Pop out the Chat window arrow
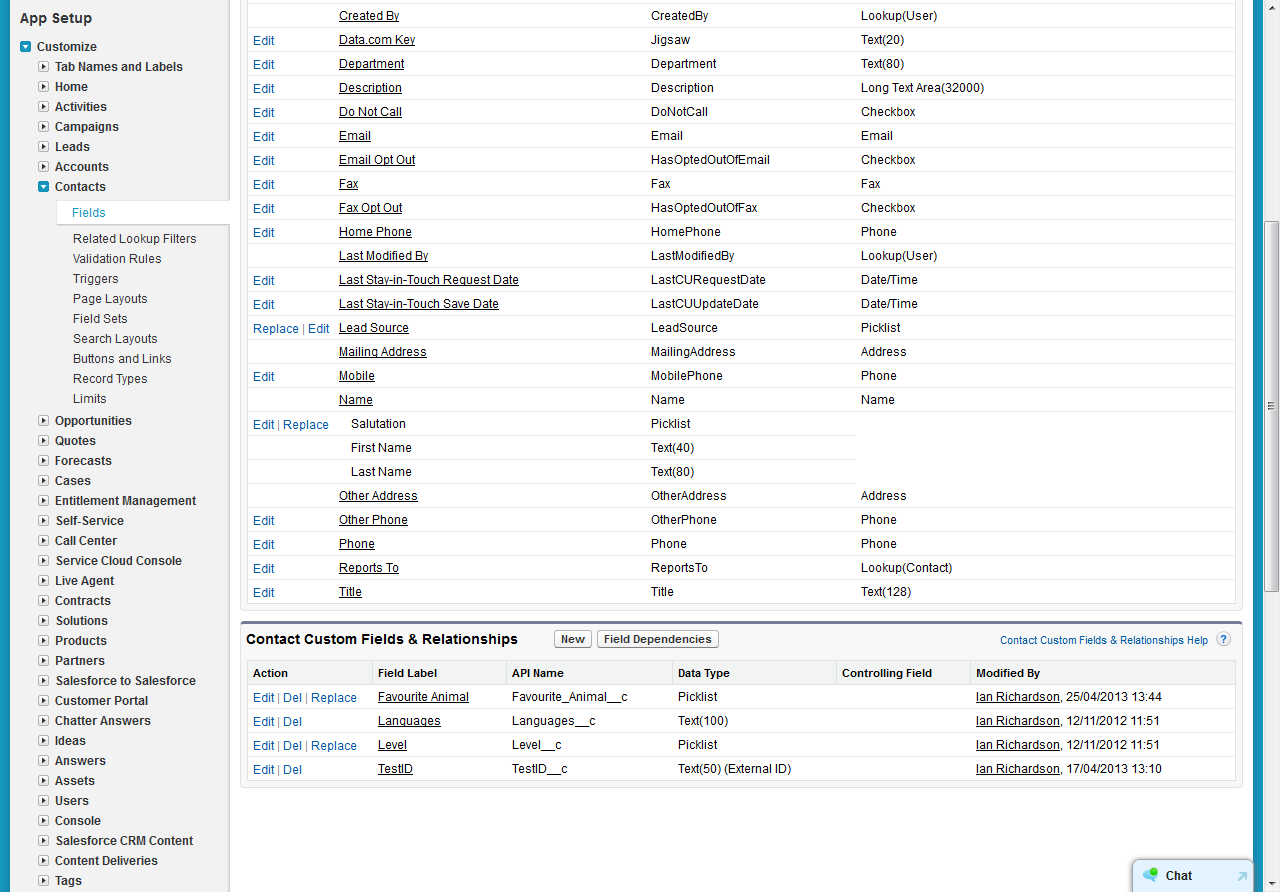The height and width of the screenshot is (892, 1280). pos(1242,876)
